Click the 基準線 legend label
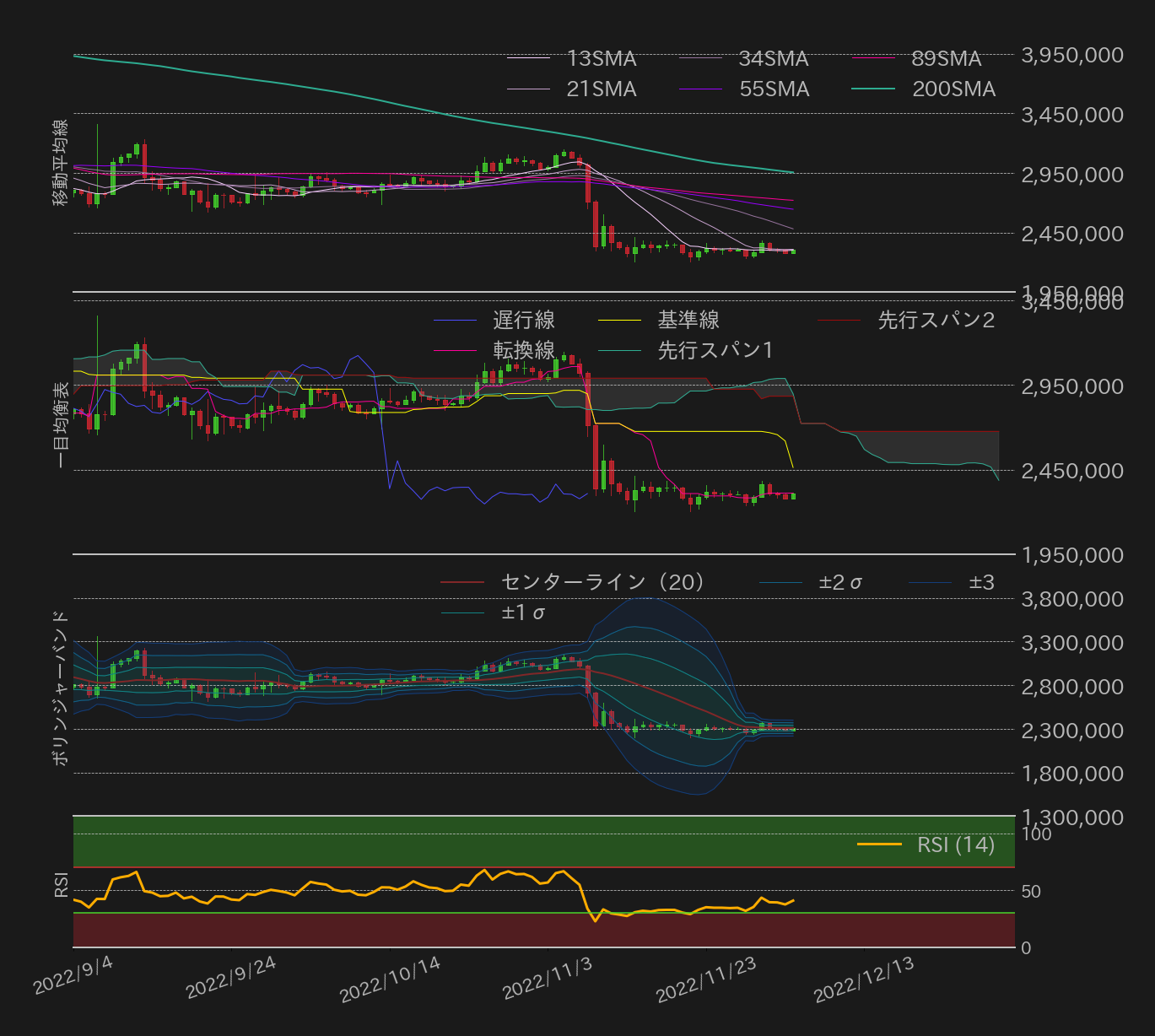This screenshot has width=1155, height=1036. click(688, 321)
